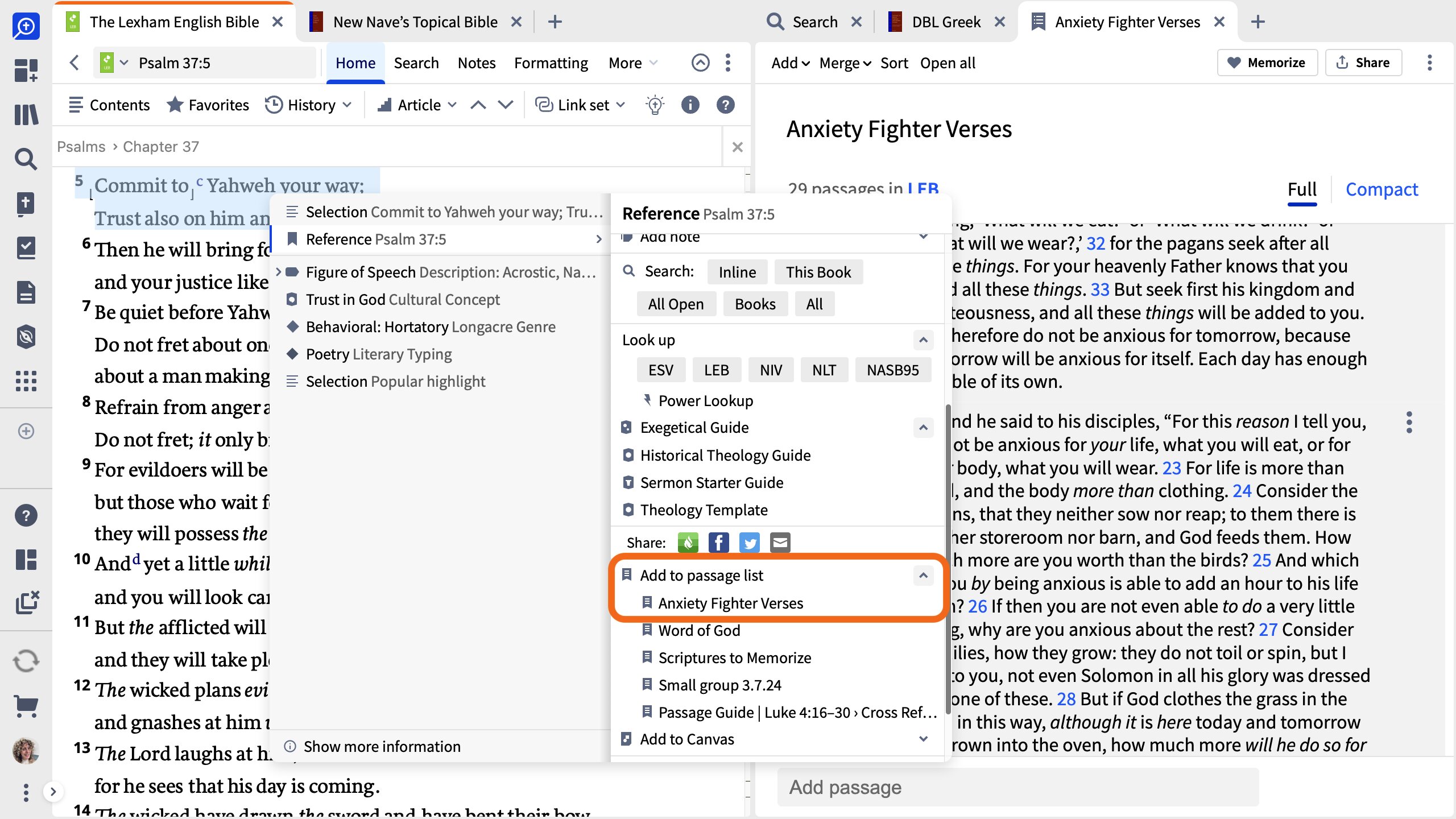Switch to New Nave's Topical Bible tab
Viewport: 1456px width, 819px height.
click(x=415, y=22)
